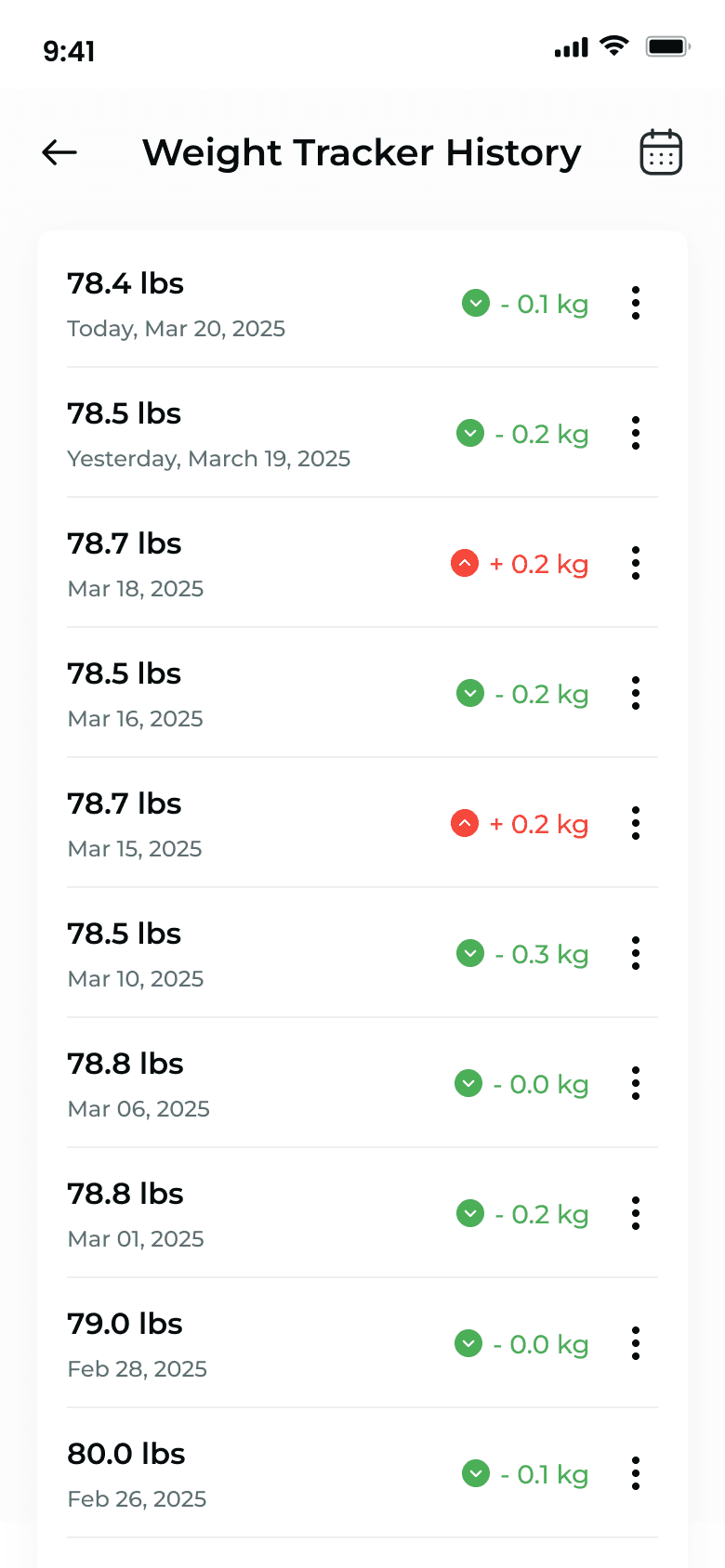This screenshot has height=1568, width=725.
Task: Tap three-dot menu on Mar 18 entry
Action: pyautogui.click(x=636, y=563)
